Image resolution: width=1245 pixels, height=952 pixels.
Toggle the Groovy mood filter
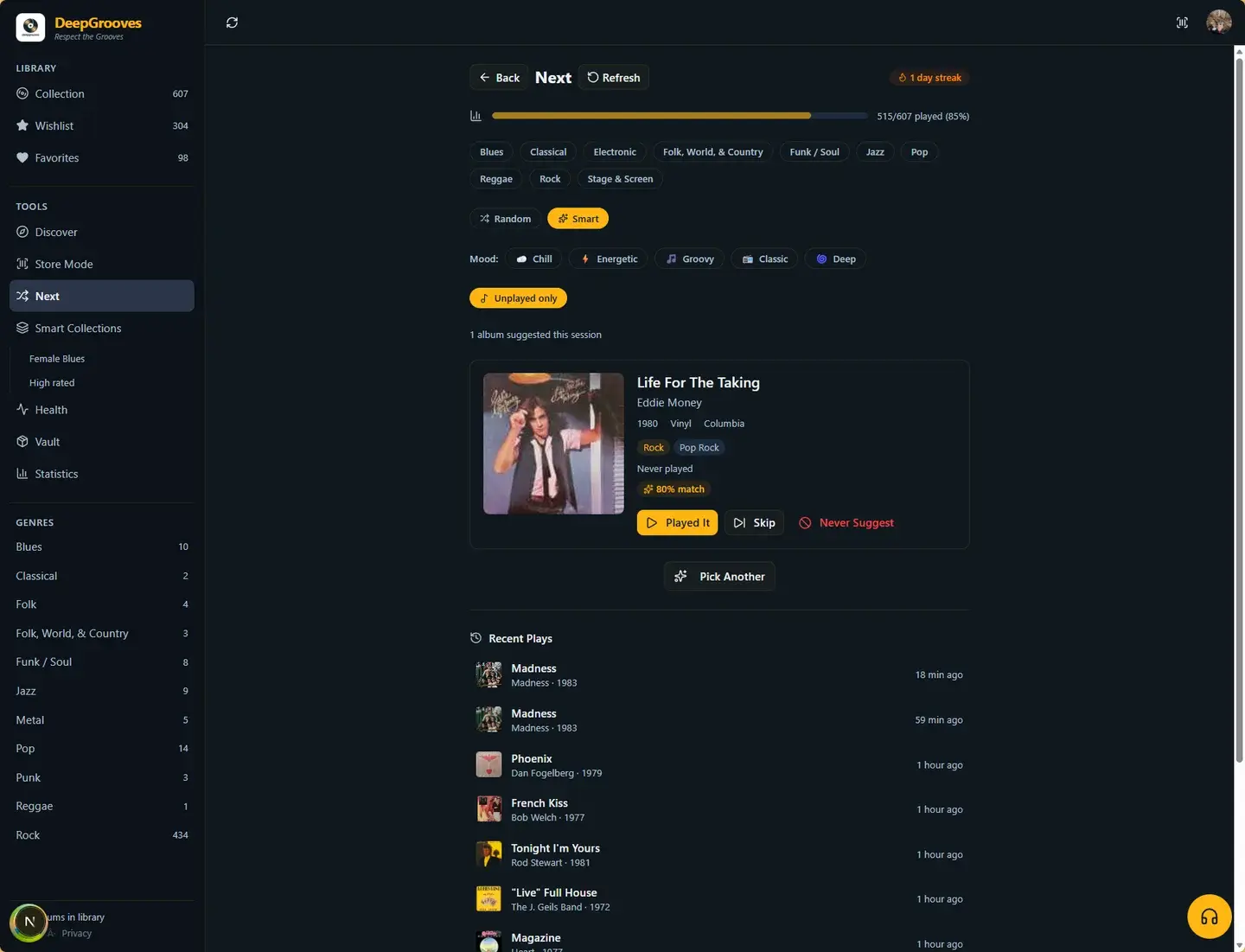point(689,259)
